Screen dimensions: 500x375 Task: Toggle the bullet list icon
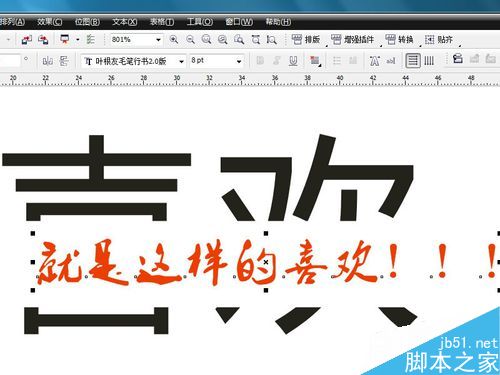pyautogui.click(x=337, y=61)
